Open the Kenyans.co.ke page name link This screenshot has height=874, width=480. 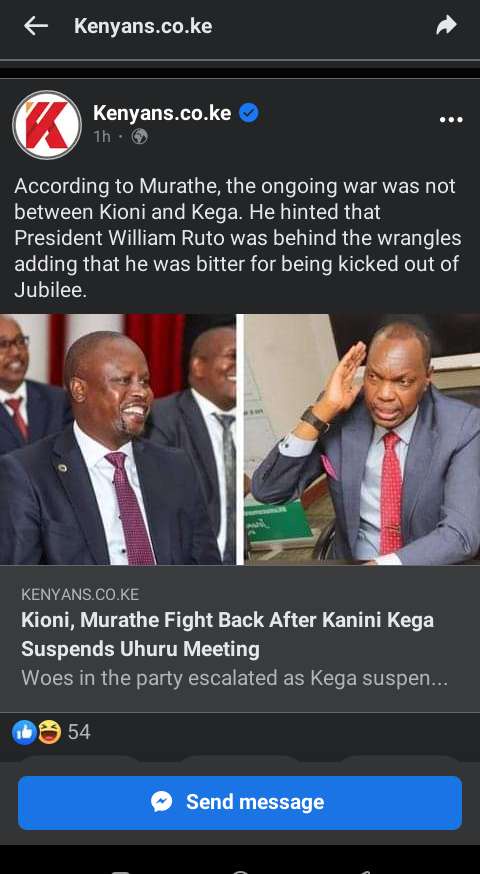coord(162,113)
